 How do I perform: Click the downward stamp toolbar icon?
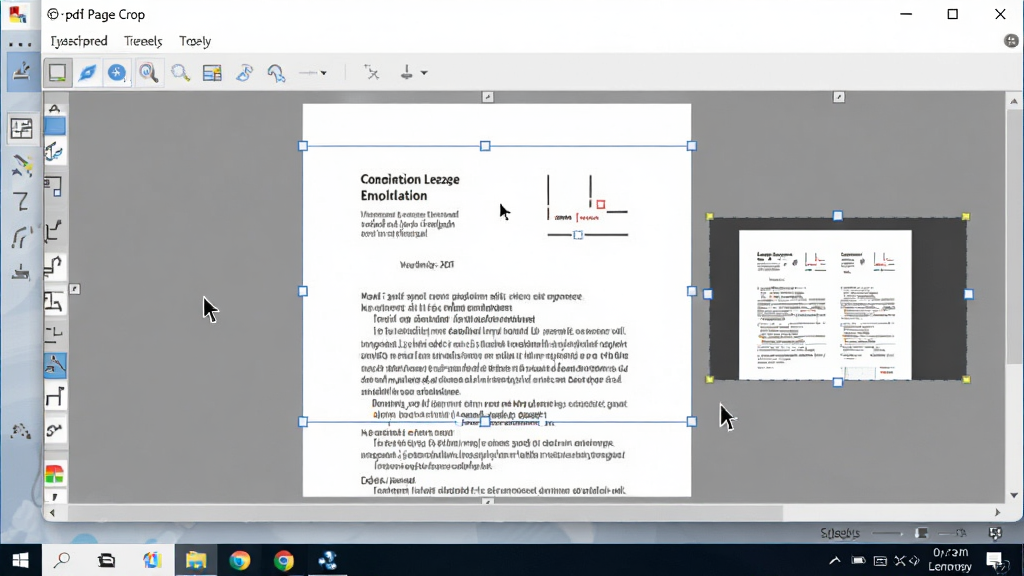click(406, 72)
